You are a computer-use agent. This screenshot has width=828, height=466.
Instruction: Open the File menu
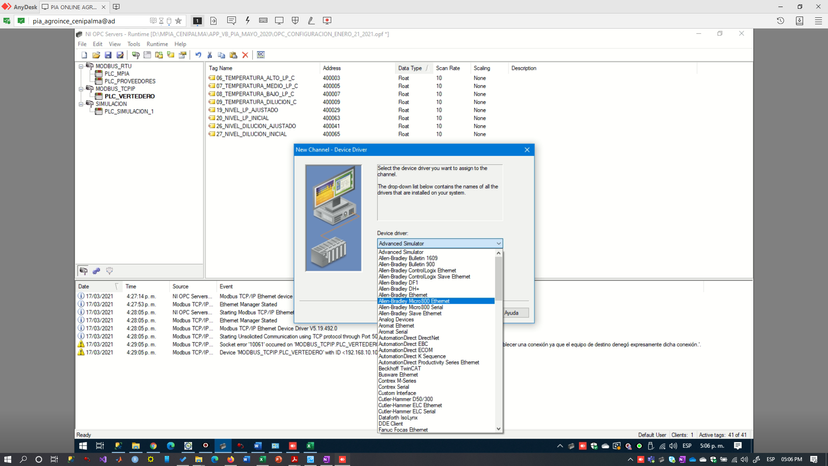coord(82,44)
